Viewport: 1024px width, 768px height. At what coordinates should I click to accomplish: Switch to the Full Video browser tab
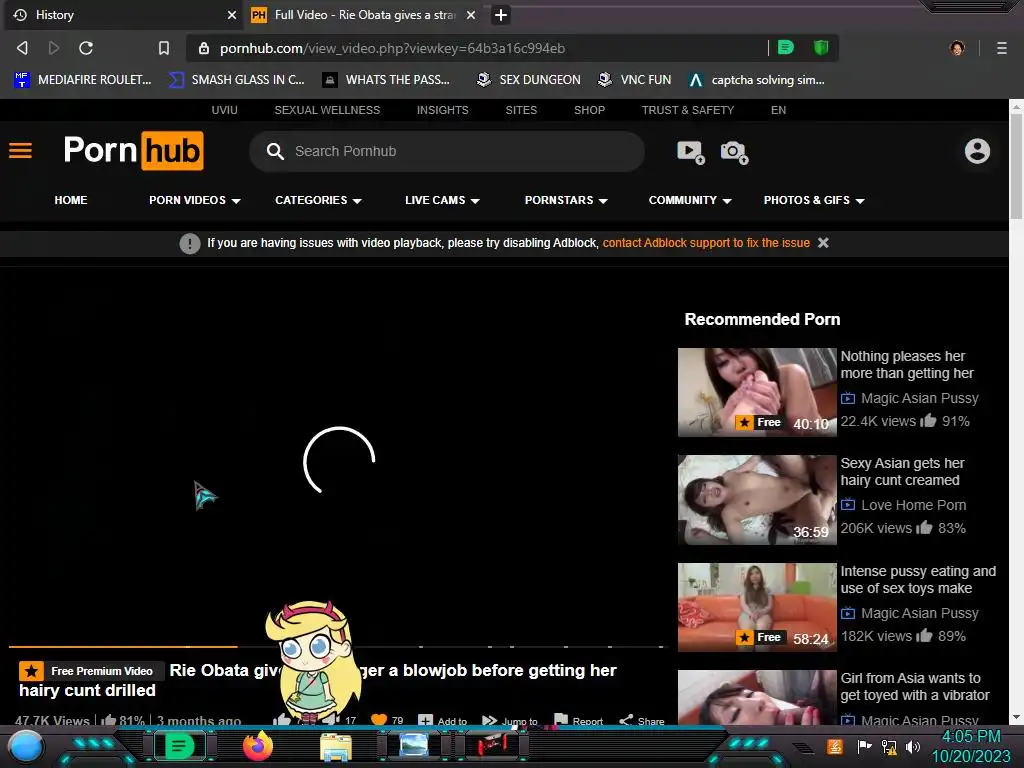pos(362,15)
